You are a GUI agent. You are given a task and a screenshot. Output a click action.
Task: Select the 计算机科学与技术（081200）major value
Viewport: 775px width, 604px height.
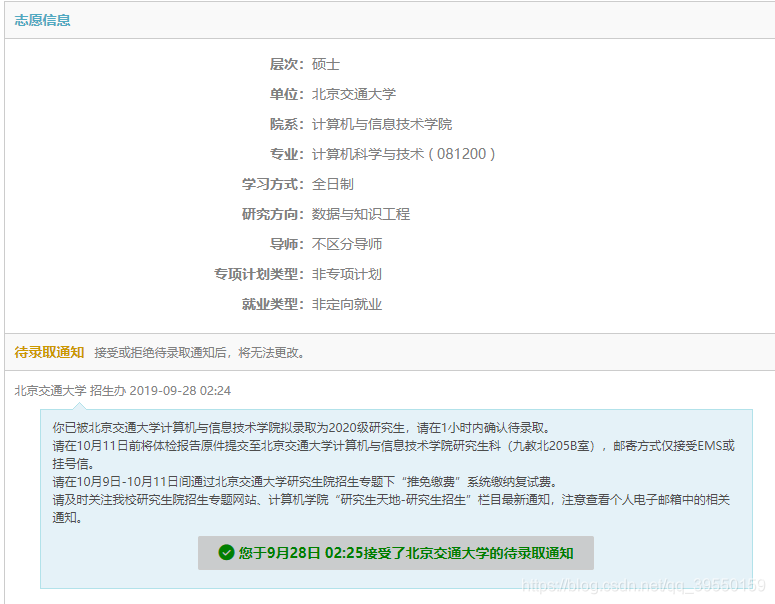(x=404, y=154)
